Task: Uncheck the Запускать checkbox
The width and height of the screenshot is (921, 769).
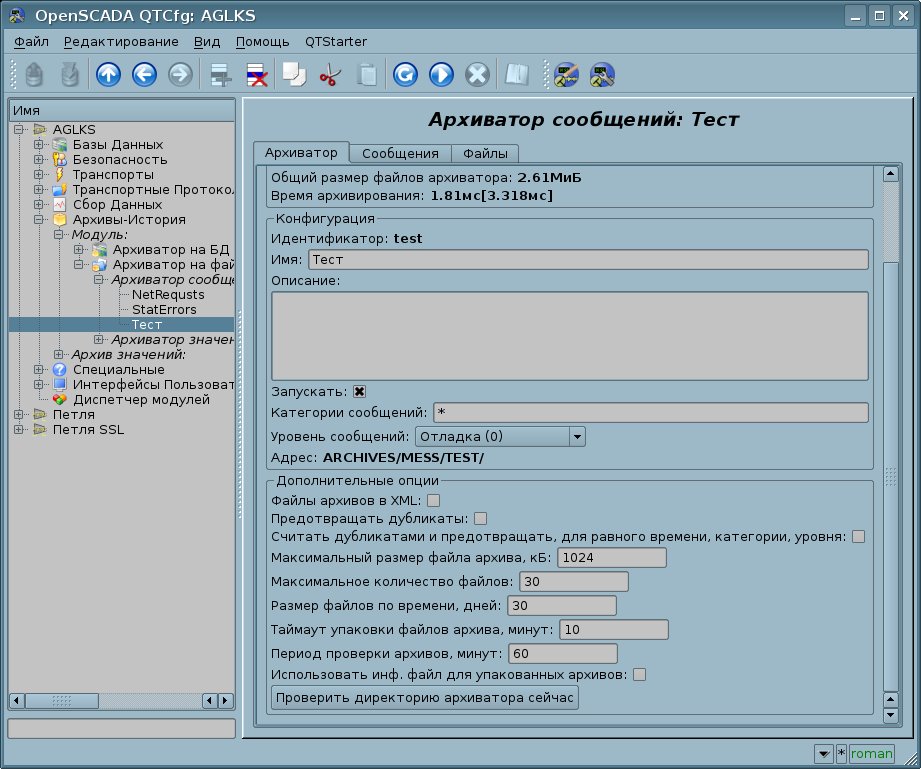Action: [x=359, y=391]
